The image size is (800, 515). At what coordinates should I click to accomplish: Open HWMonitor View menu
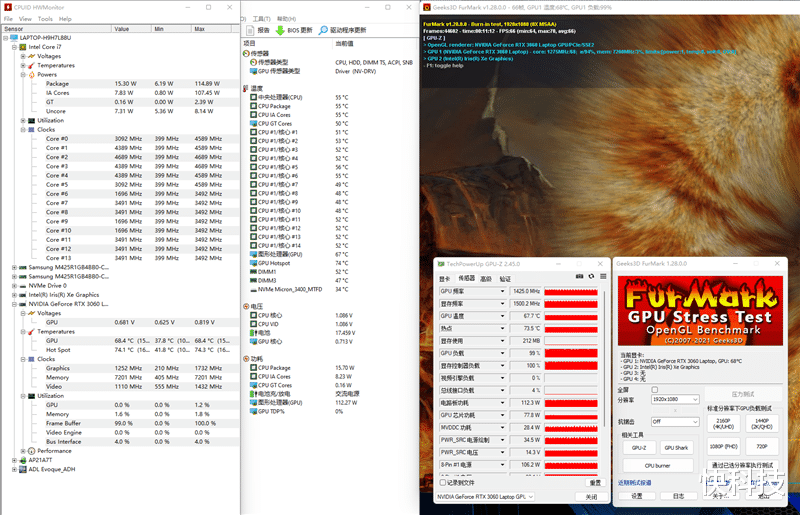25,19
